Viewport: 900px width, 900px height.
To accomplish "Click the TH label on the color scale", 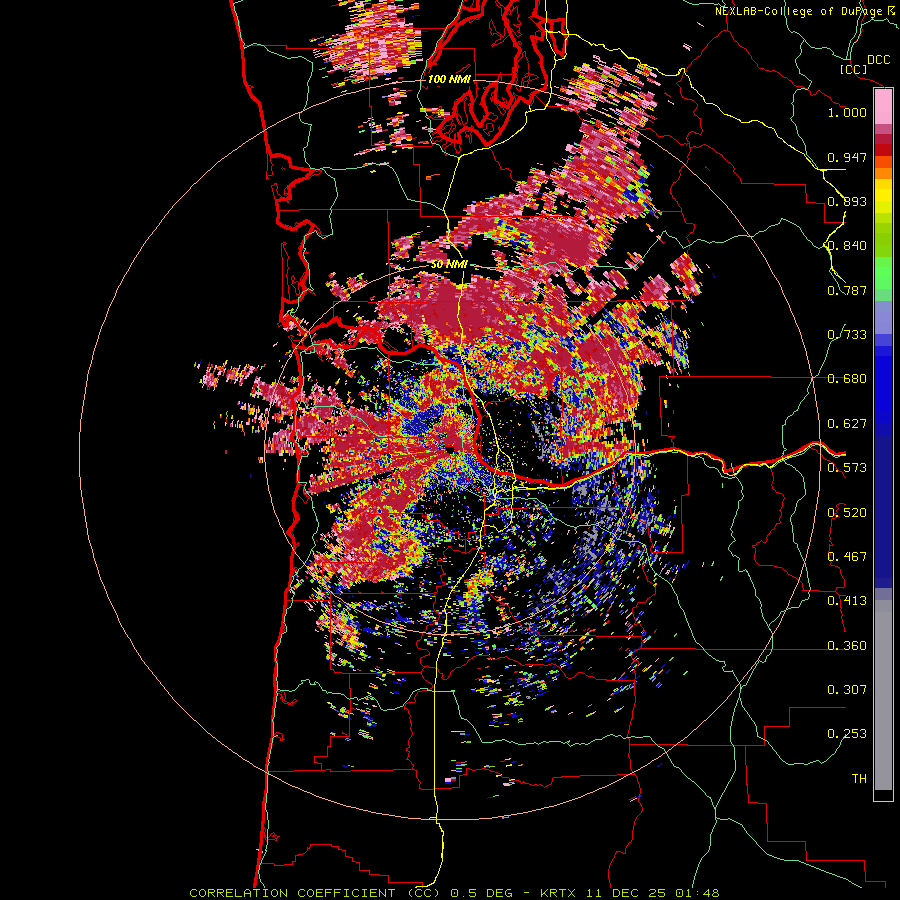I will pyautogui.click(x=859, y=779).
